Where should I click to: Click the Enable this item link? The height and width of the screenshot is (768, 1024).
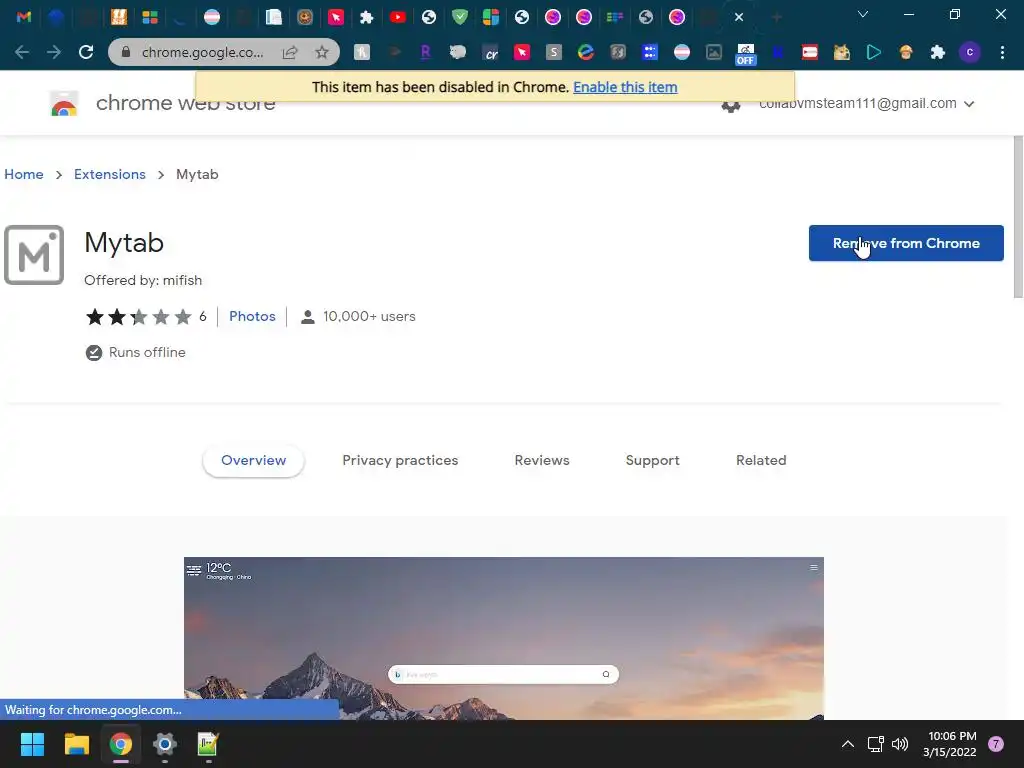[625, 87]
